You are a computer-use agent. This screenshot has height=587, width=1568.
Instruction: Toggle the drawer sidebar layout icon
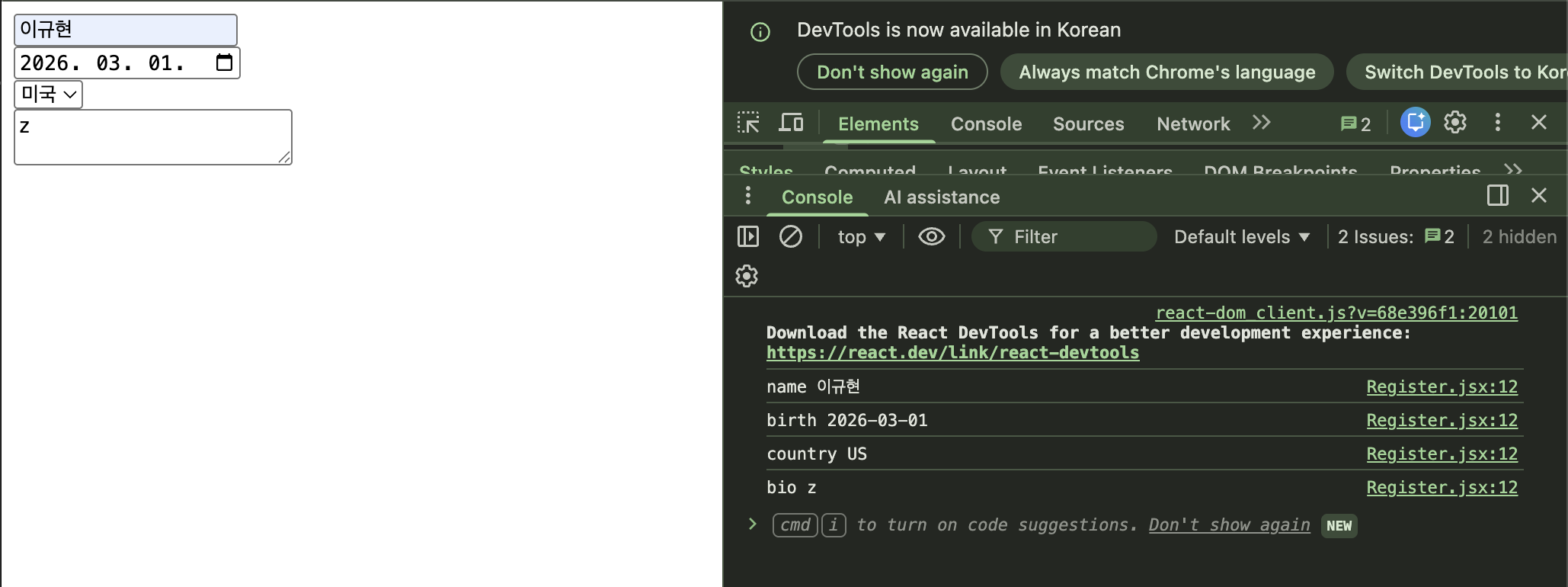tap(1497, 196)
